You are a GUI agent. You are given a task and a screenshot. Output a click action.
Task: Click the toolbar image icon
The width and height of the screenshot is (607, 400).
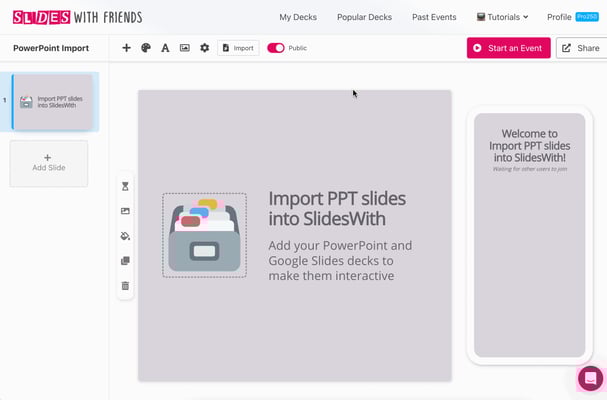185,48
